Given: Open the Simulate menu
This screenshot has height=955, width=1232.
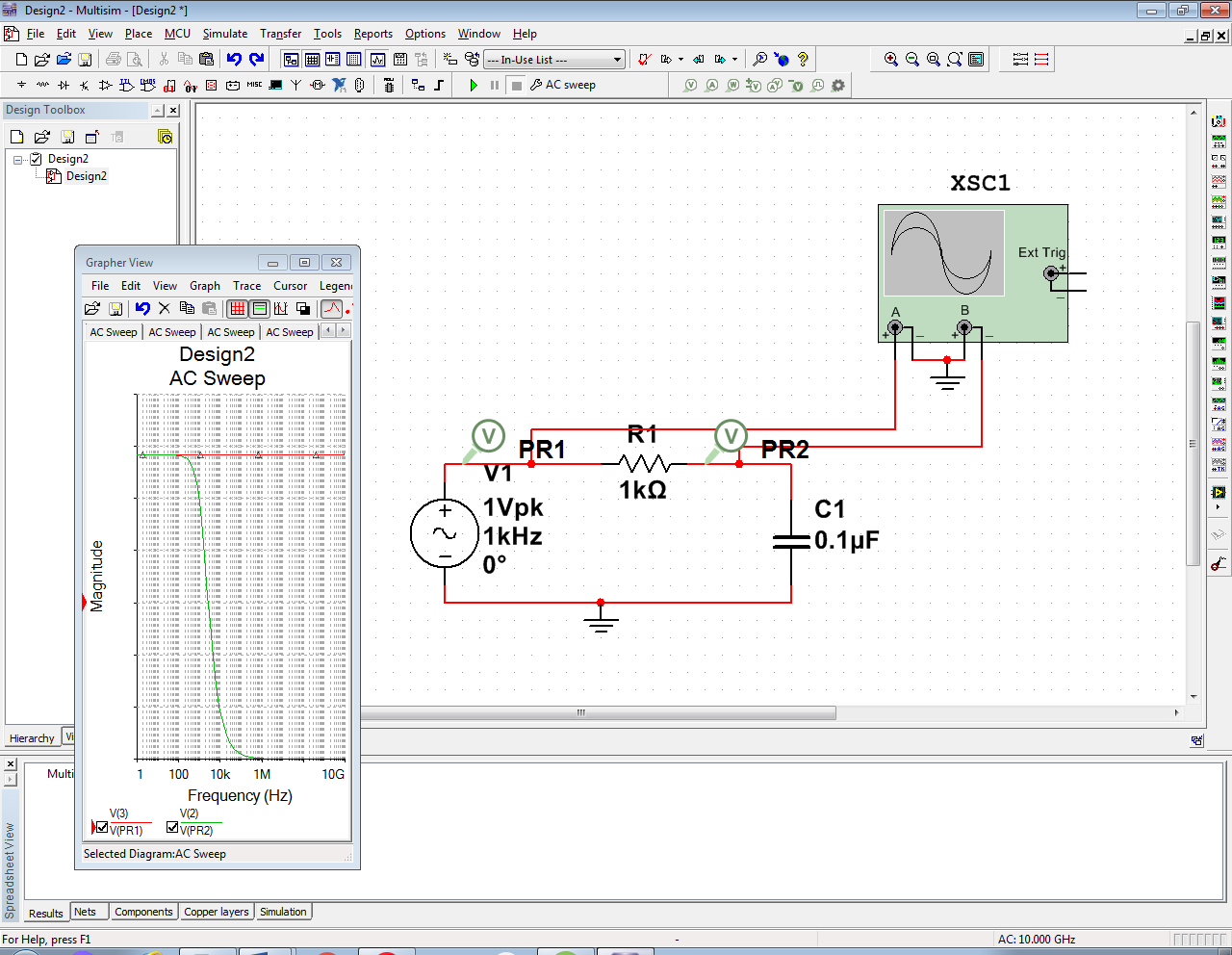Looking at the screenshot, I should pos(225,34).
